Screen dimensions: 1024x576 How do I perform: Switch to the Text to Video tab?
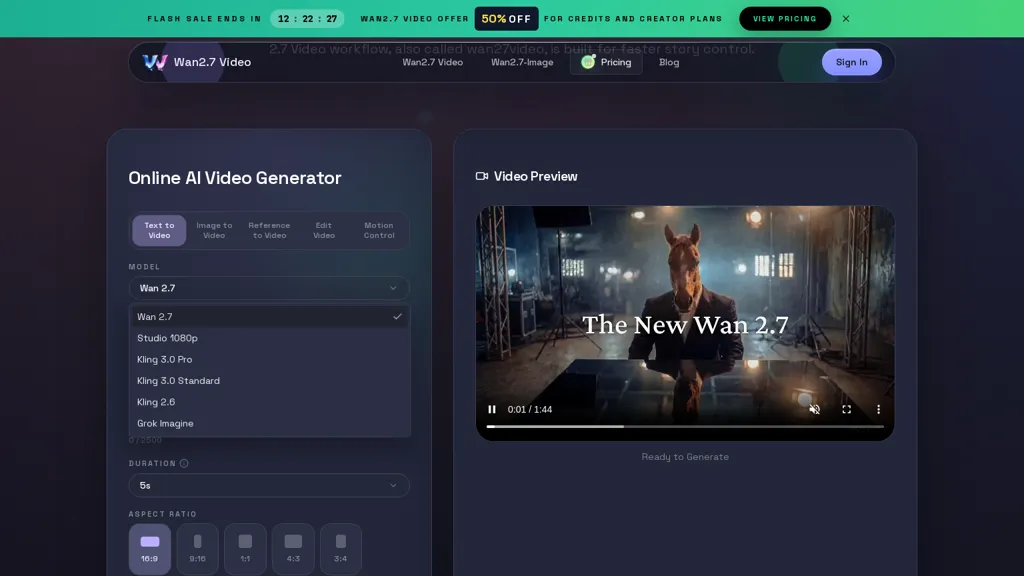tap(159, 231)
